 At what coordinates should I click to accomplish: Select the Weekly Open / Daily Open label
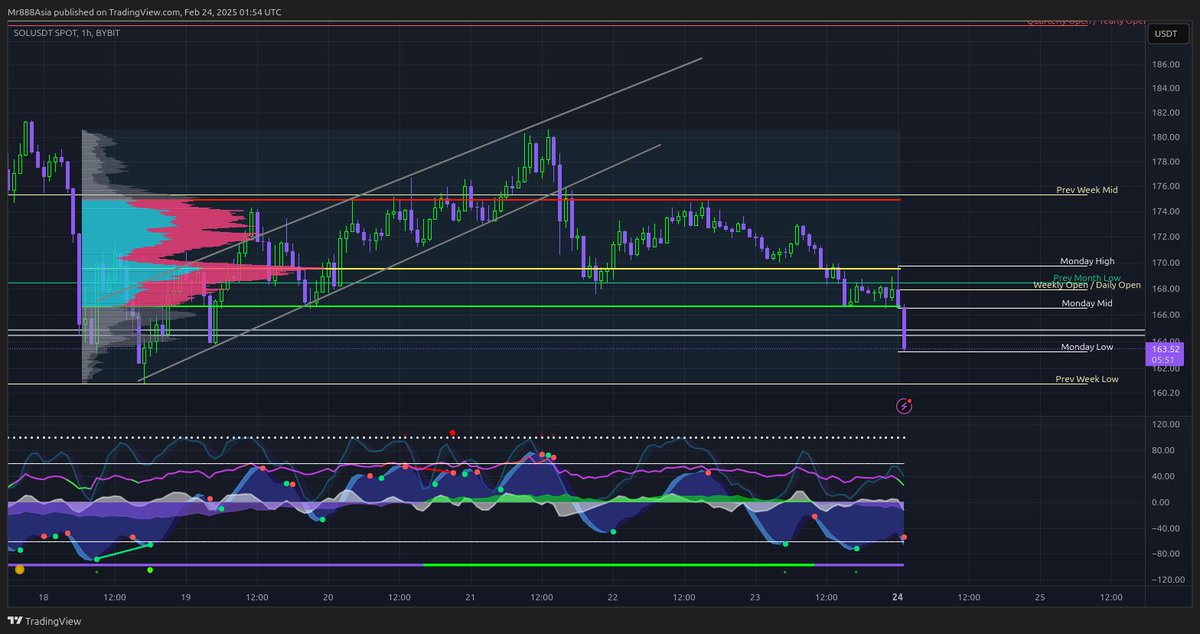[1087, 285]
